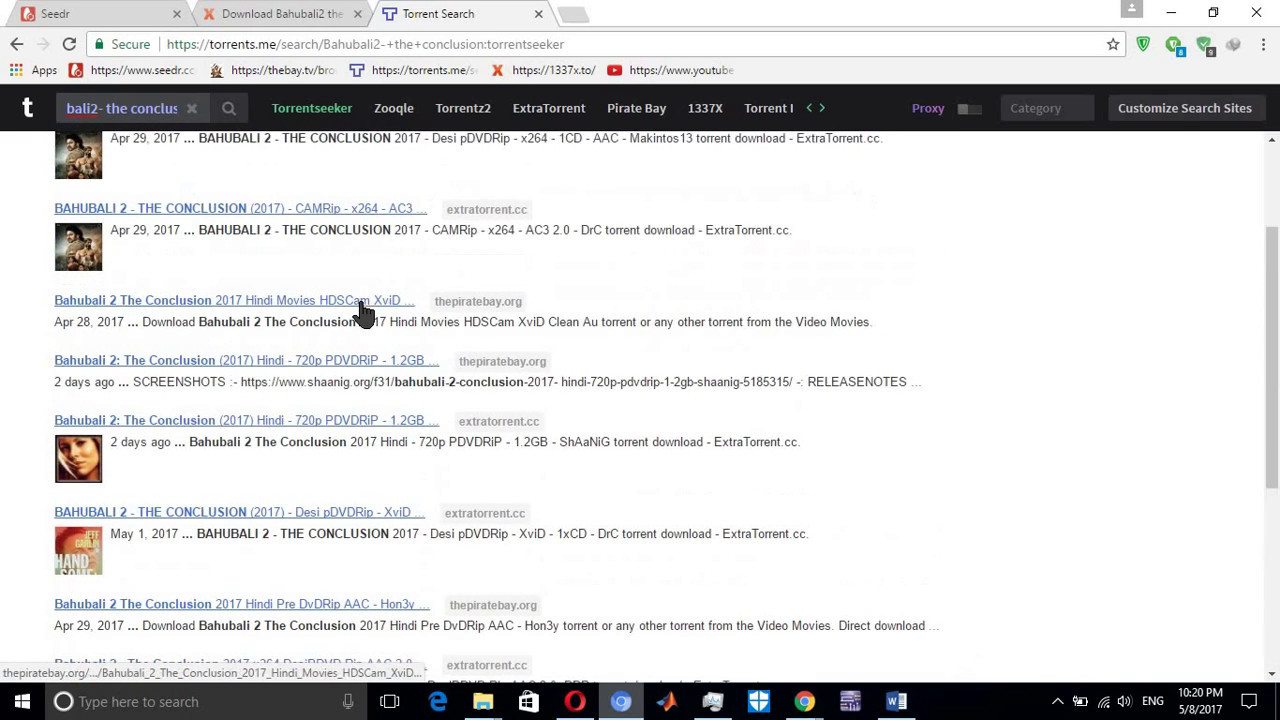Viewport: 1280px width, 720px height.
Task: Open the notification center icon
Action: tap(1249, 702)
